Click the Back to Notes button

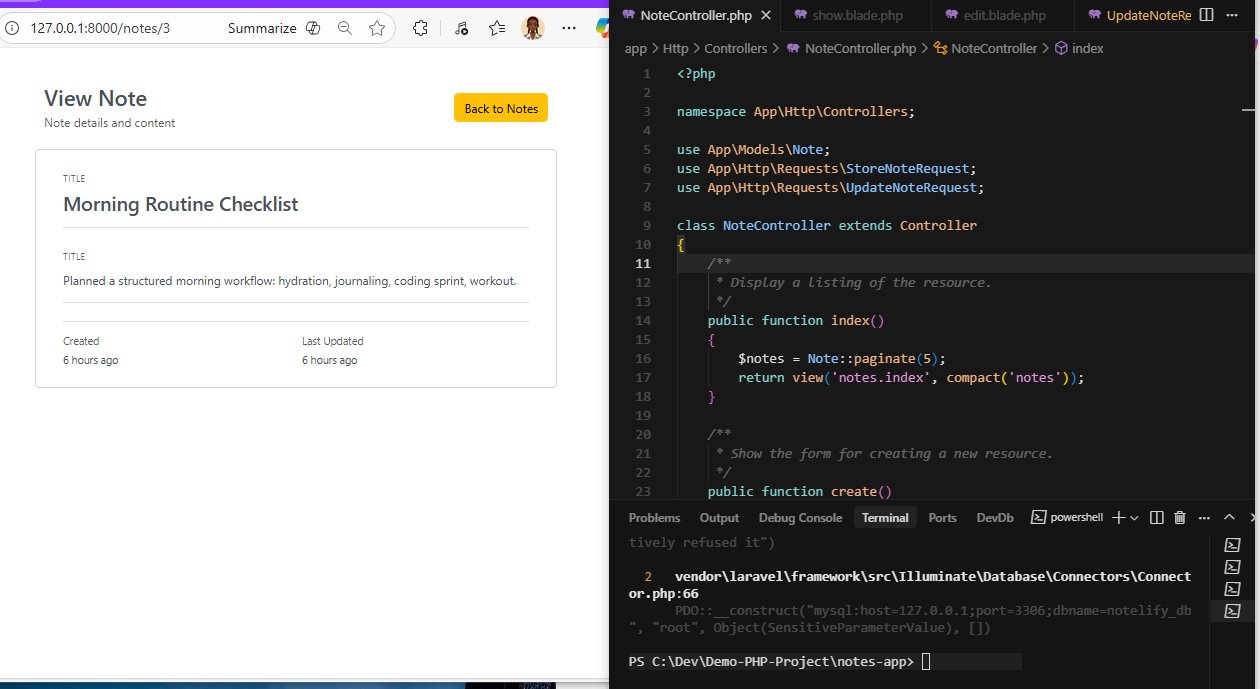500,108
